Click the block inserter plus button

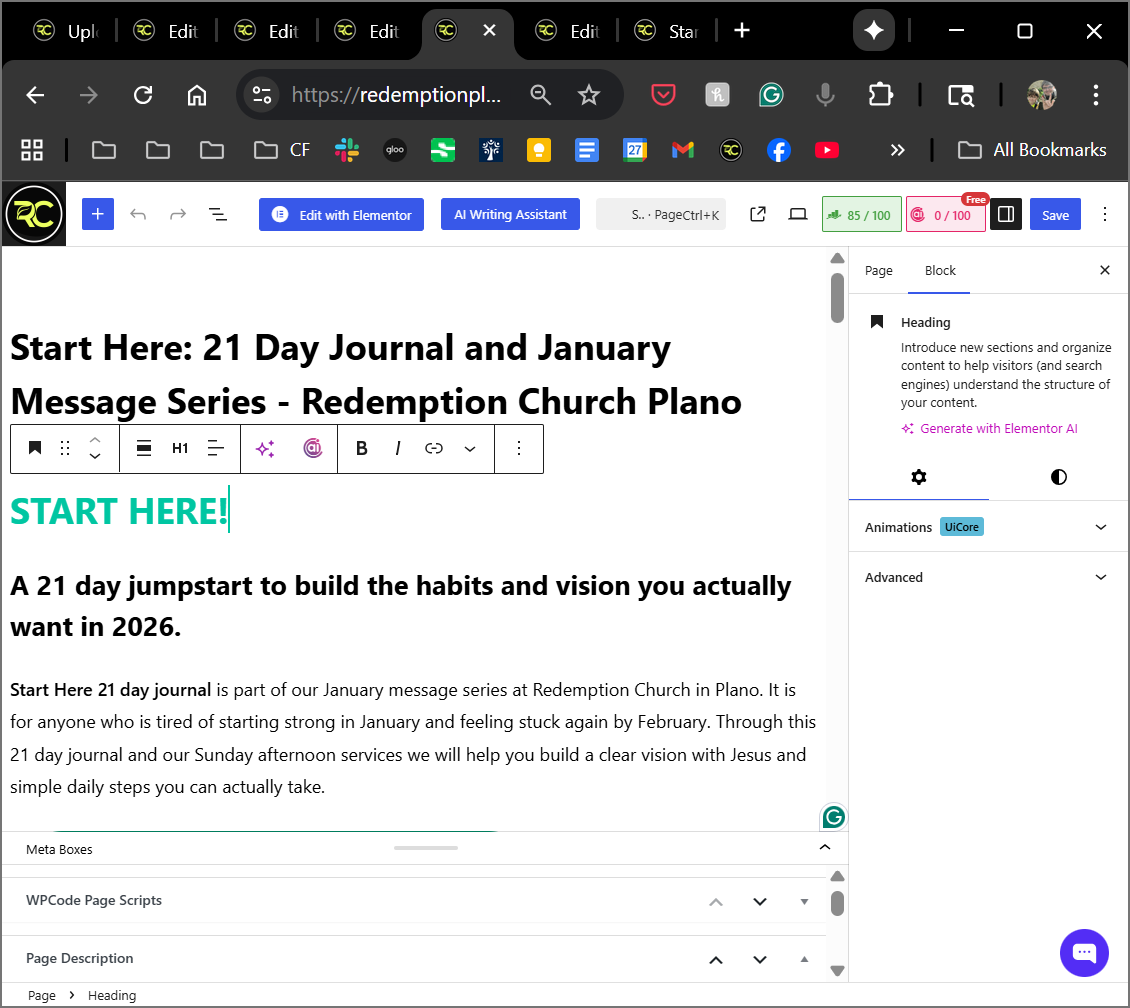click(x=97, y=214)
